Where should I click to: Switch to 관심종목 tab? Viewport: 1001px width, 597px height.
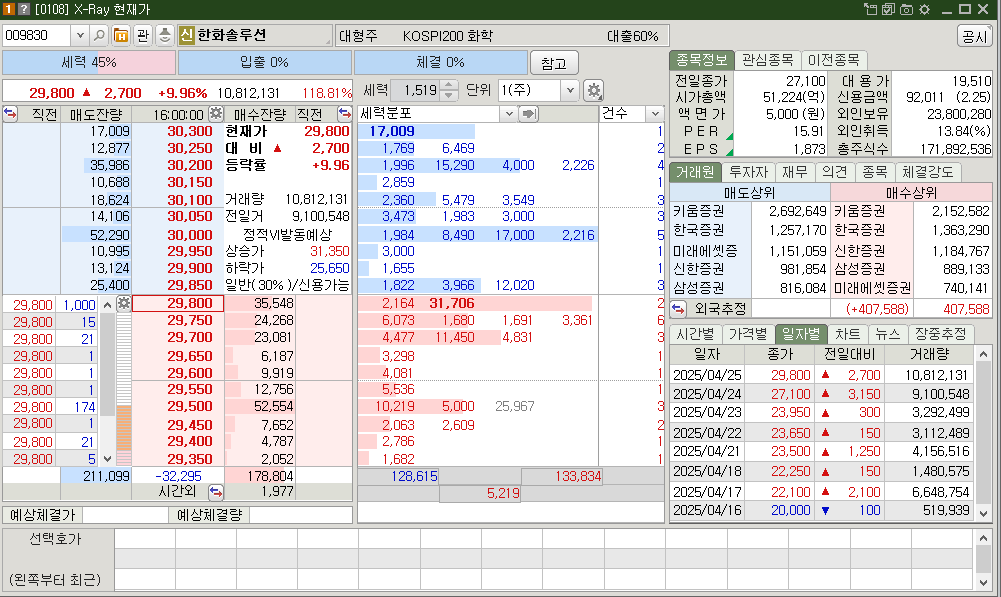(767, 60)
